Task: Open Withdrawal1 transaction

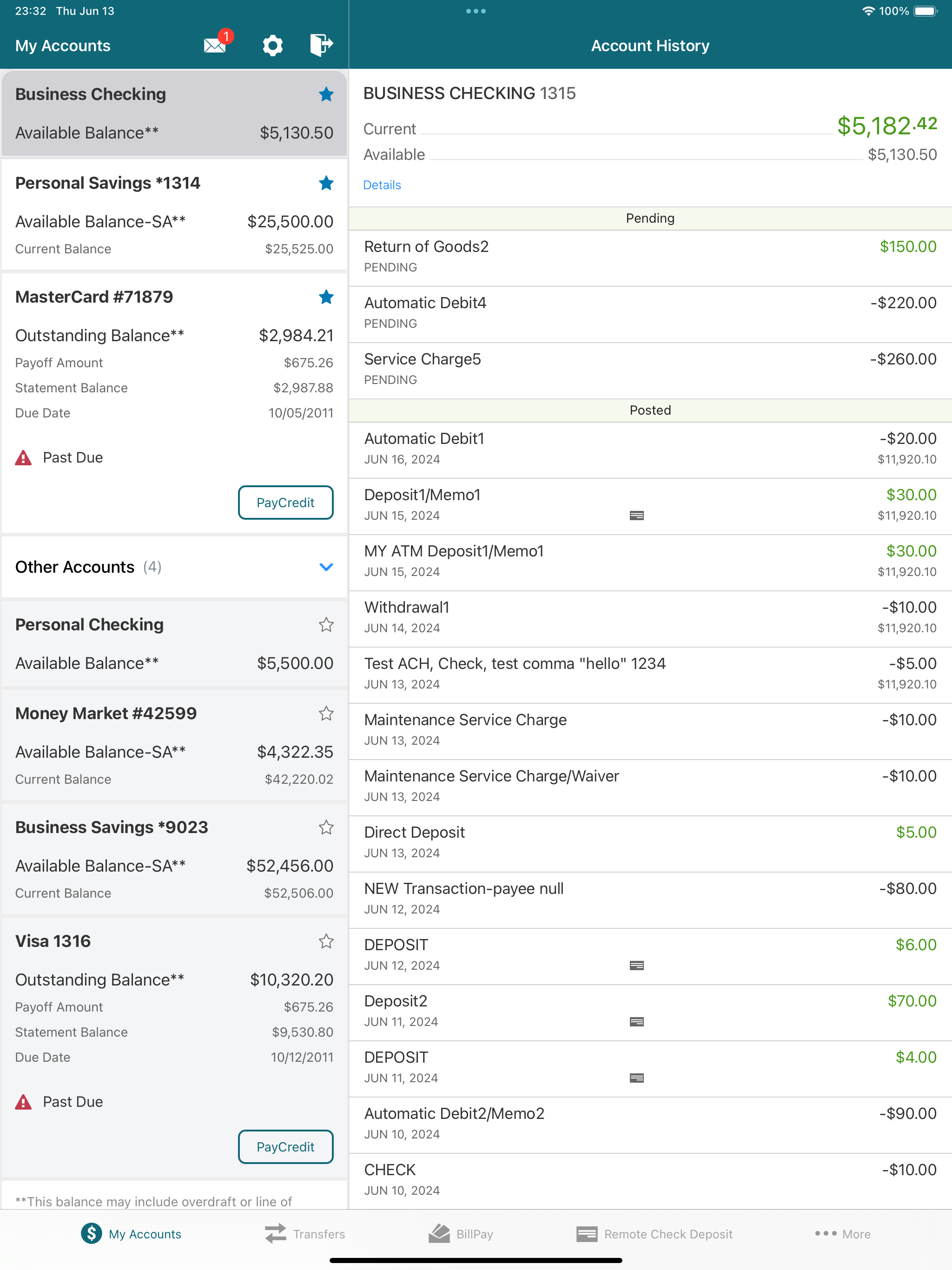Action: [650, 618]
